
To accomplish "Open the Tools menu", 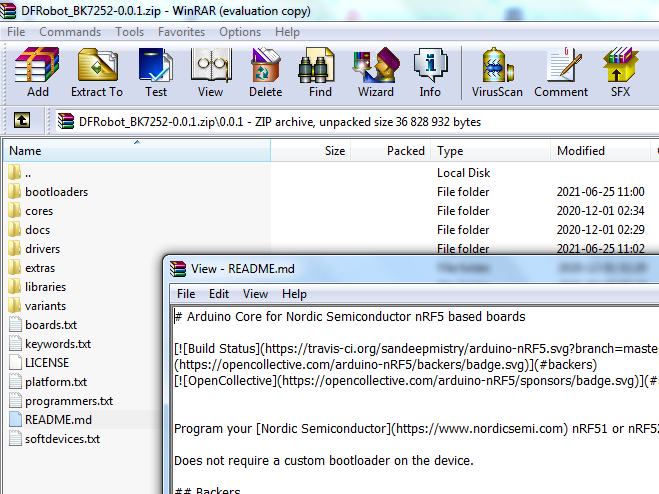I will tap(129, 32).
